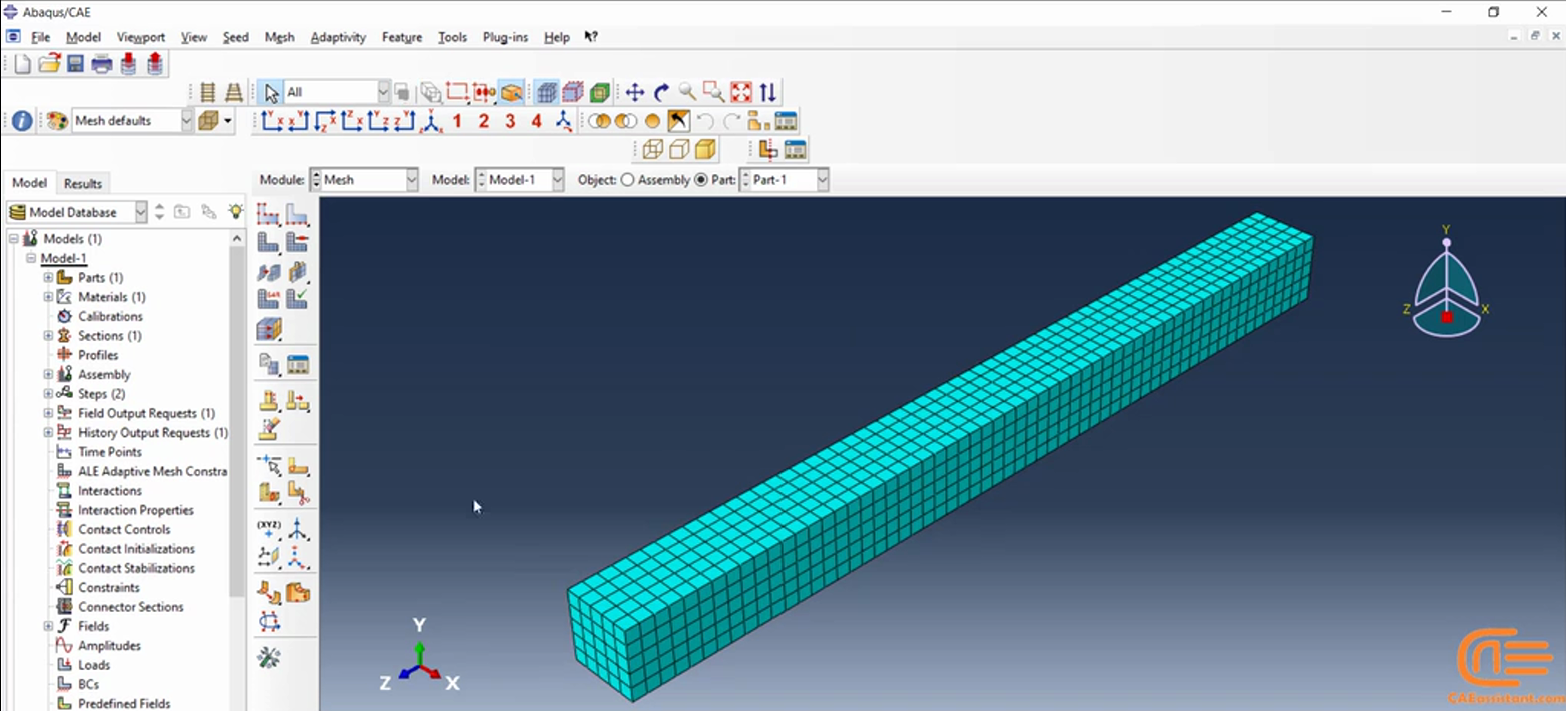Click the Cycle Views arrows icon
1566x711 pixels.
(767, 92)
